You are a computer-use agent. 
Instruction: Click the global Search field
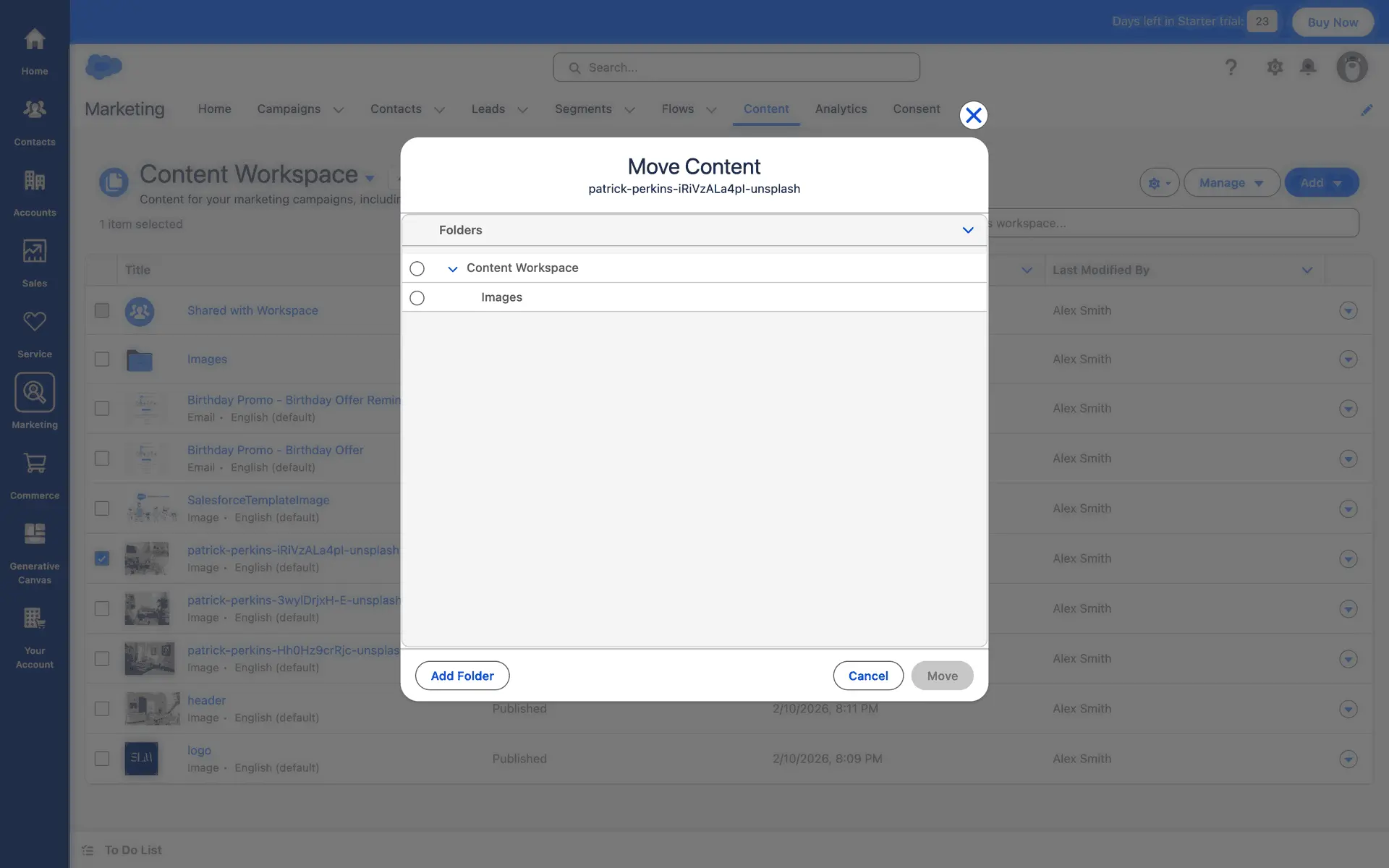[x=736, y=67]
